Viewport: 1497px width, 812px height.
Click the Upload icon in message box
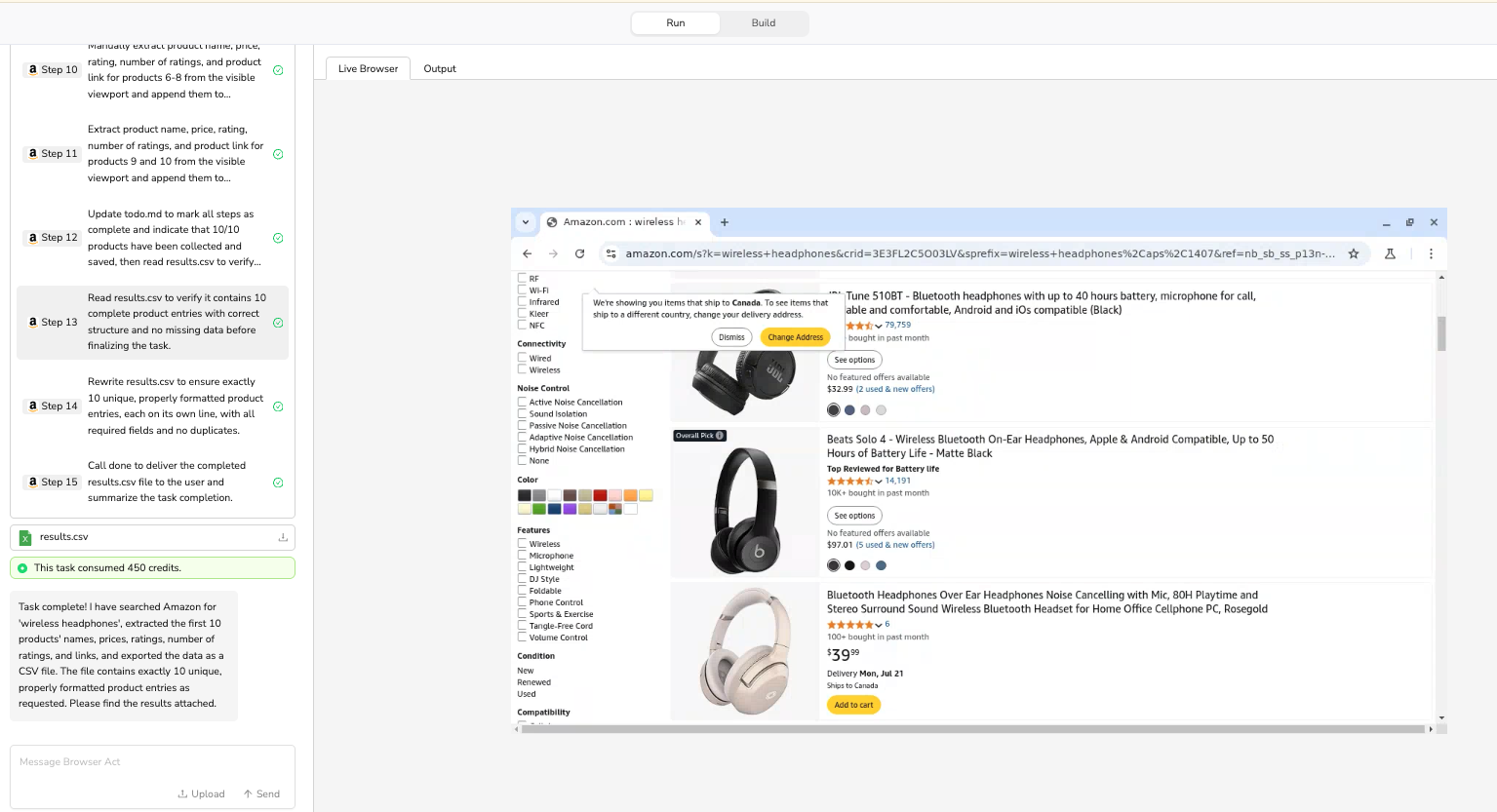pyautogui.click(x=182, y=793)
